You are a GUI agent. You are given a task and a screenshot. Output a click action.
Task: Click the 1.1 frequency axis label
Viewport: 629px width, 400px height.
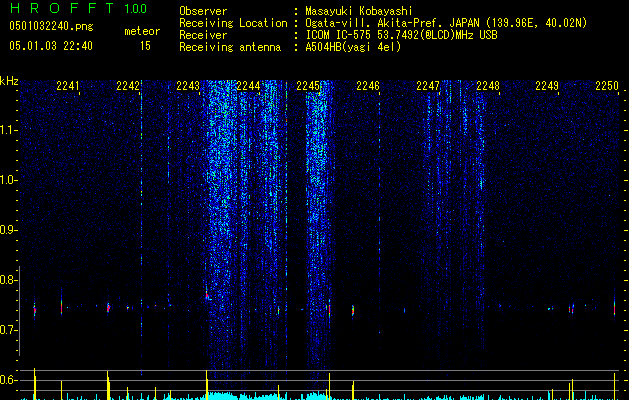tap(8, 130)
